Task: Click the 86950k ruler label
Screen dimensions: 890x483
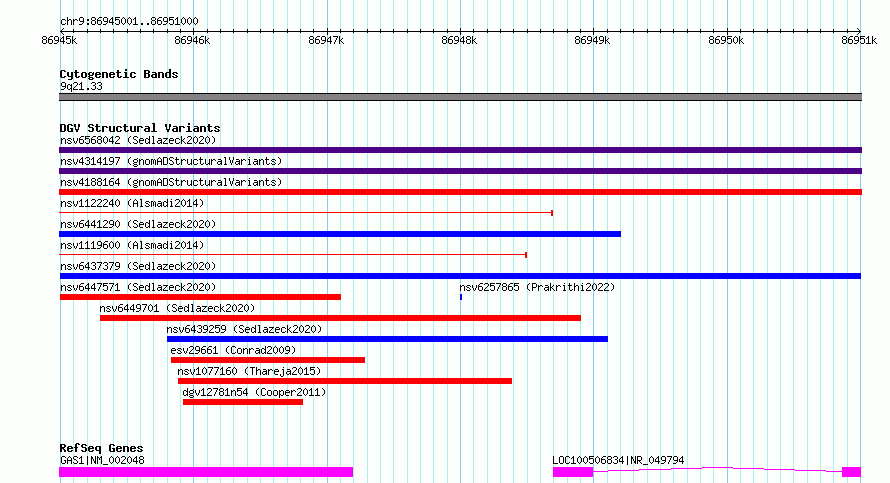Action: [726, 40]
